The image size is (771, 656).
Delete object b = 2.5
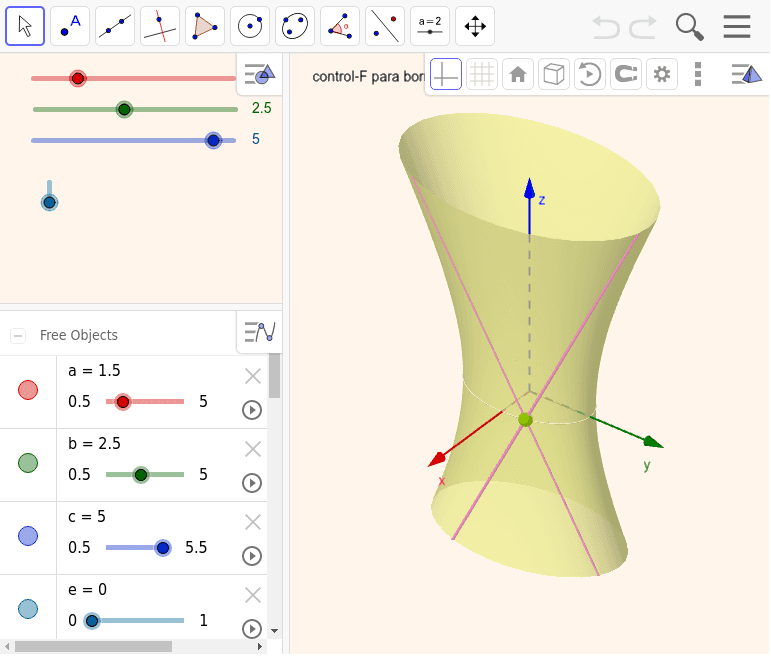(x=253, y=449)
